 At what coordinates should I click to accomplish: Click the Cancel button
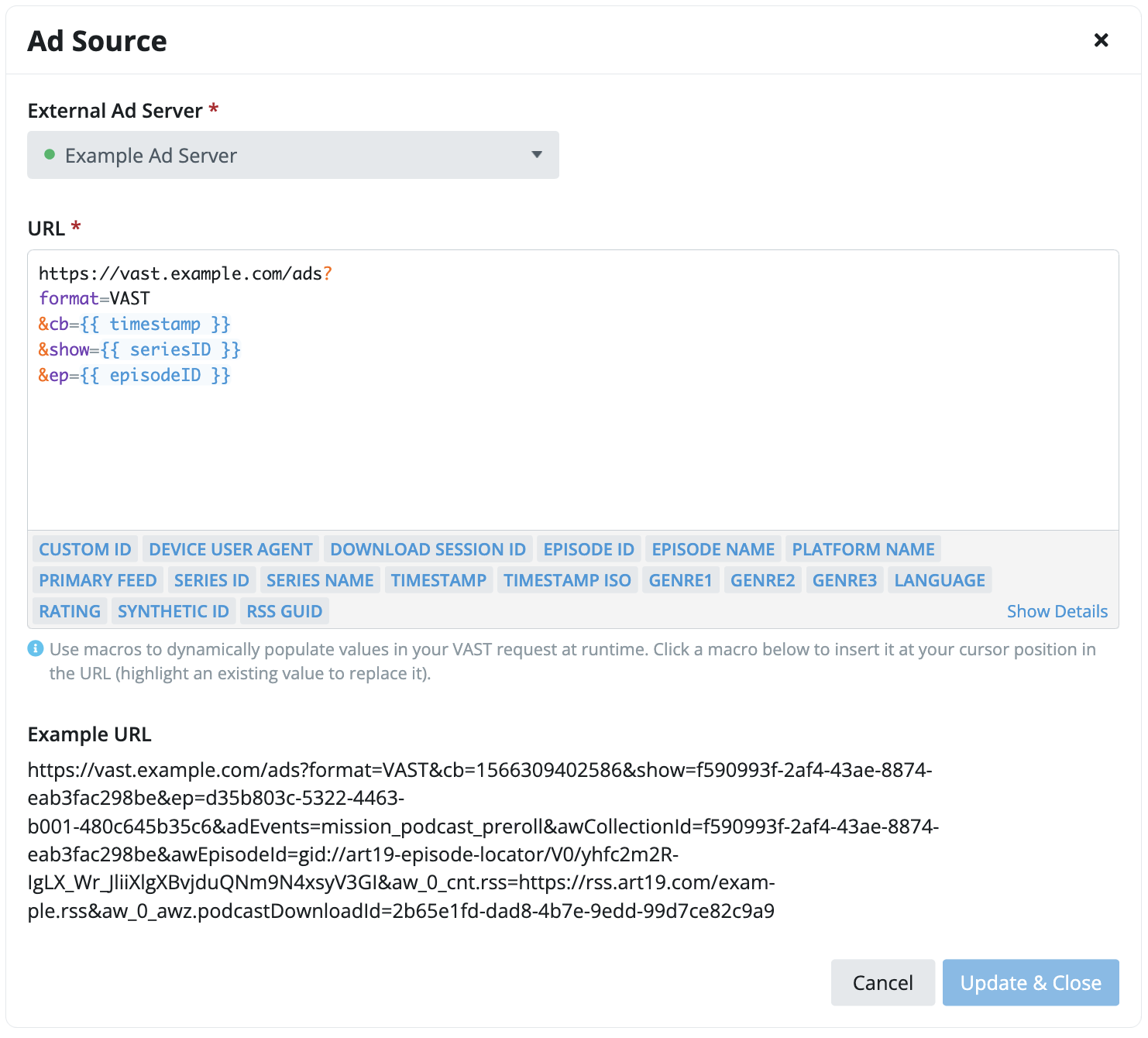[x=883, y=982]
